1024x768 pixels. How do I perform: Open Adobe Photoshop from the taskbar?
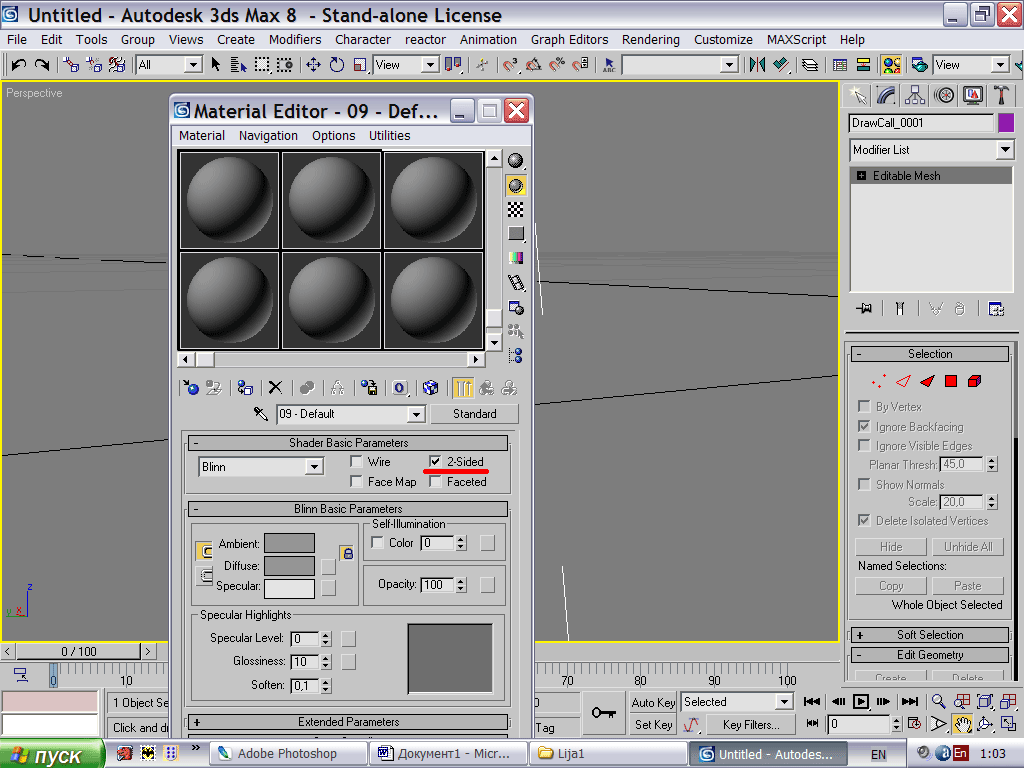(288, 754)
